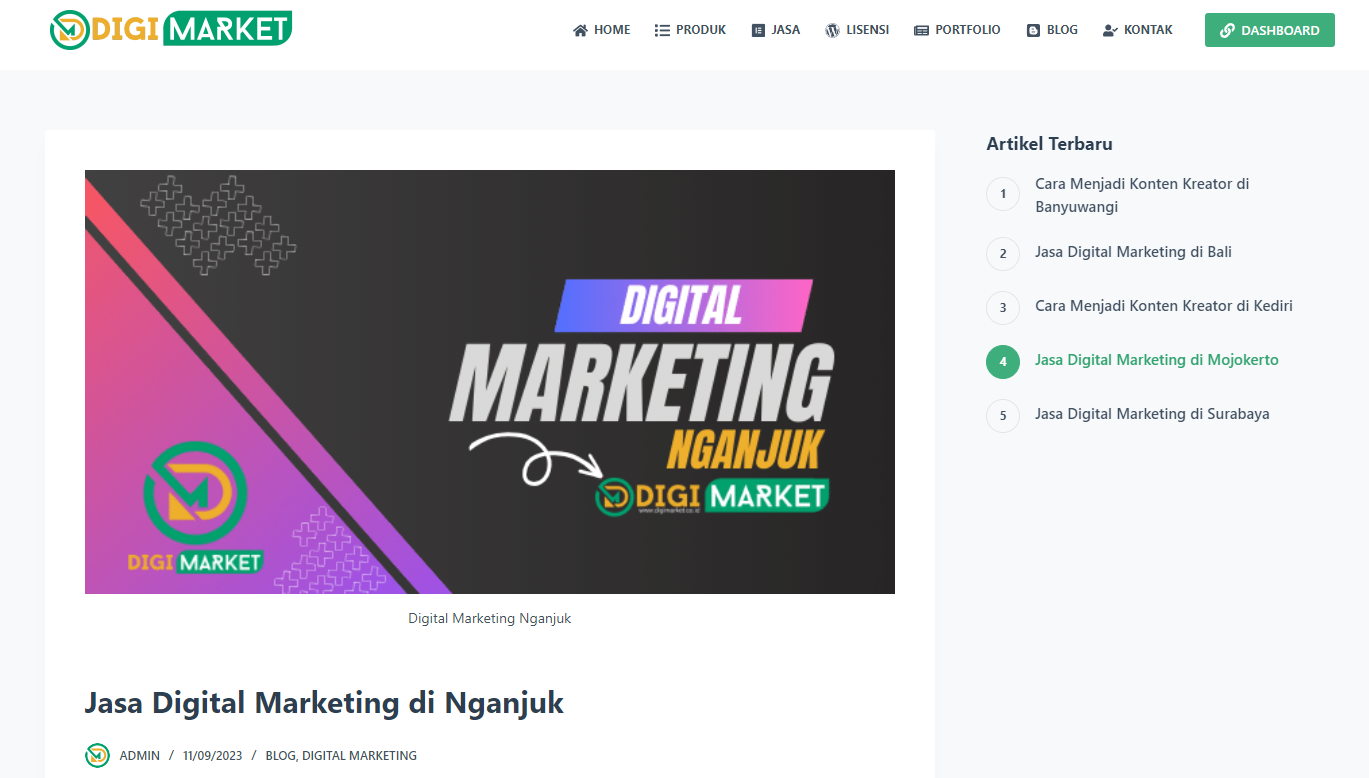Open the KONTAK menu item
Screen dimensions: 1369x778
point(1137,30)
